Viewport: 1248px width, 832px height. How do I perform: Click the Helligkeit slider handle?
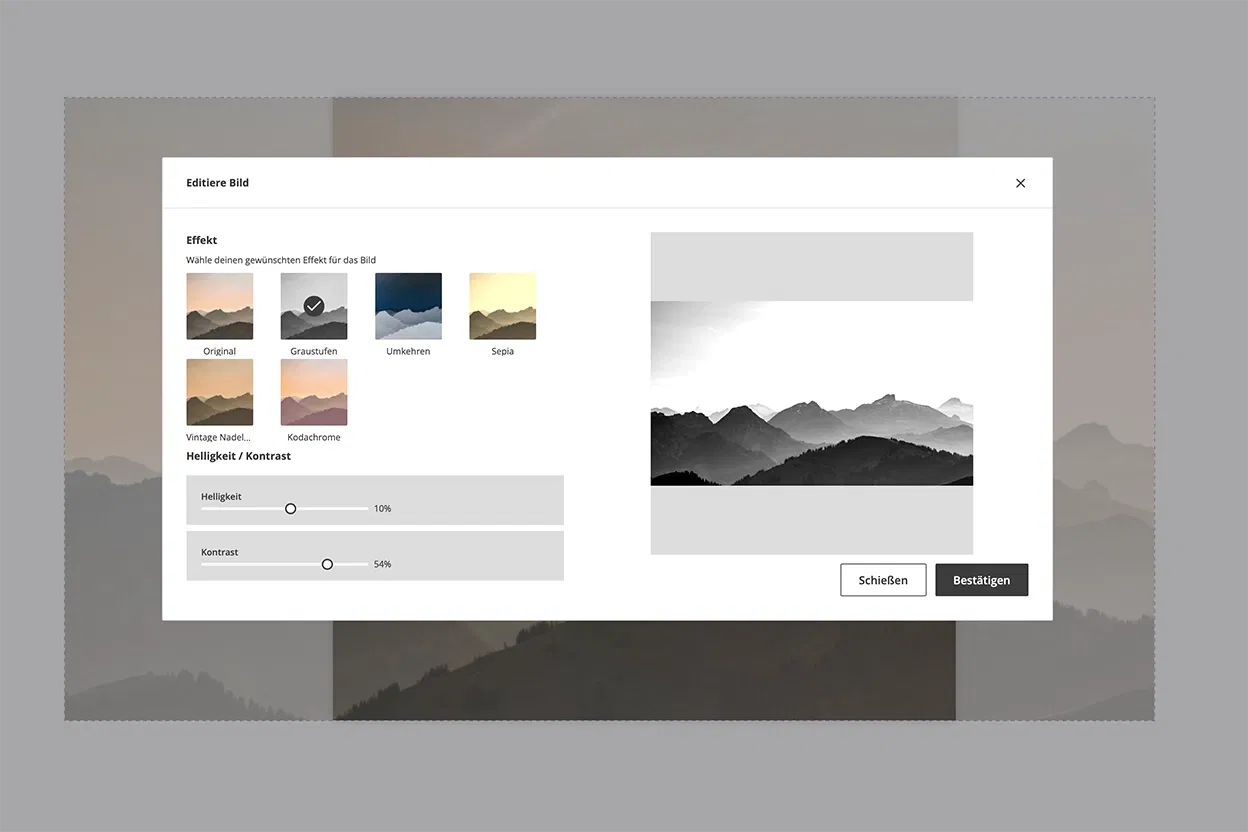(290, 508)
